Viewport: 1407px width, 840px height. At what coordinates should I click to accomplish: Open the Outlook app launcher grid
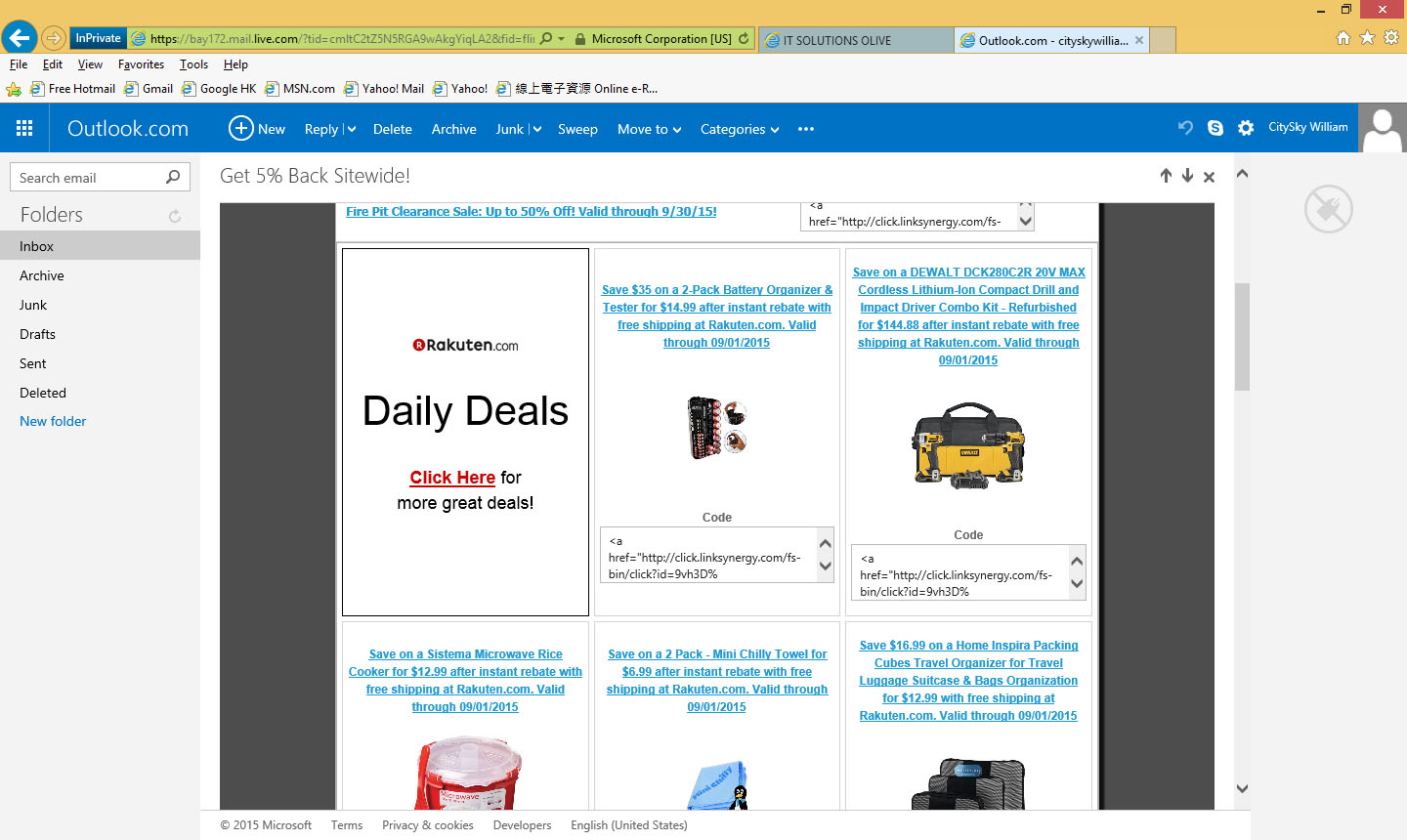coord(24,128)
